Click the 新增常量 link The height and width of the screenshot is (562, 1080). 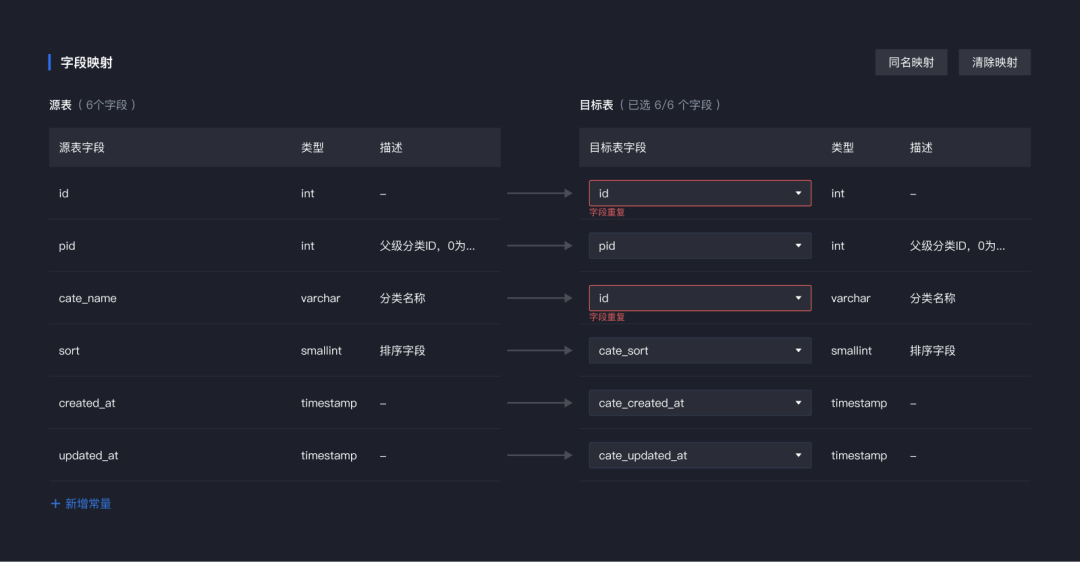[88, 503]
